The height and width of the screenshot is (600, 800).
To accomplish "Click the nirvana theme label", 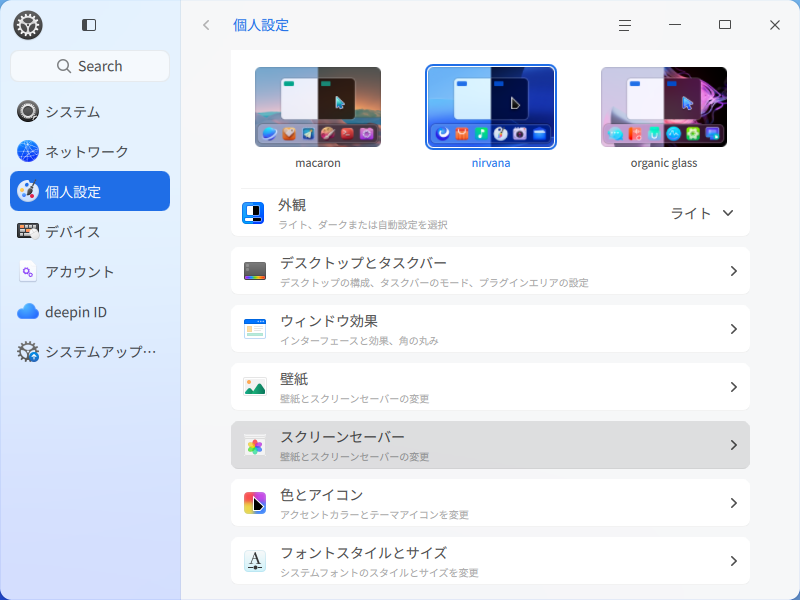I will coord(491,163).
